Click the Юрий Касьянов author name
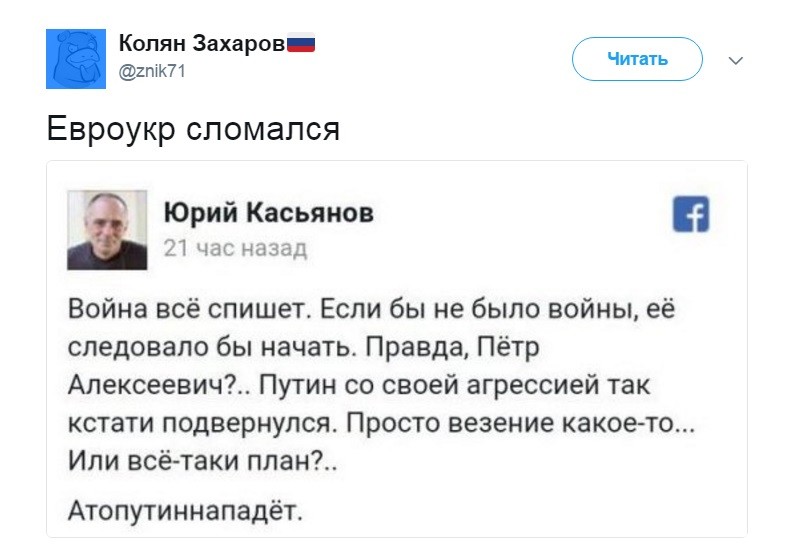Screen dimensions: 795x550 269,213
